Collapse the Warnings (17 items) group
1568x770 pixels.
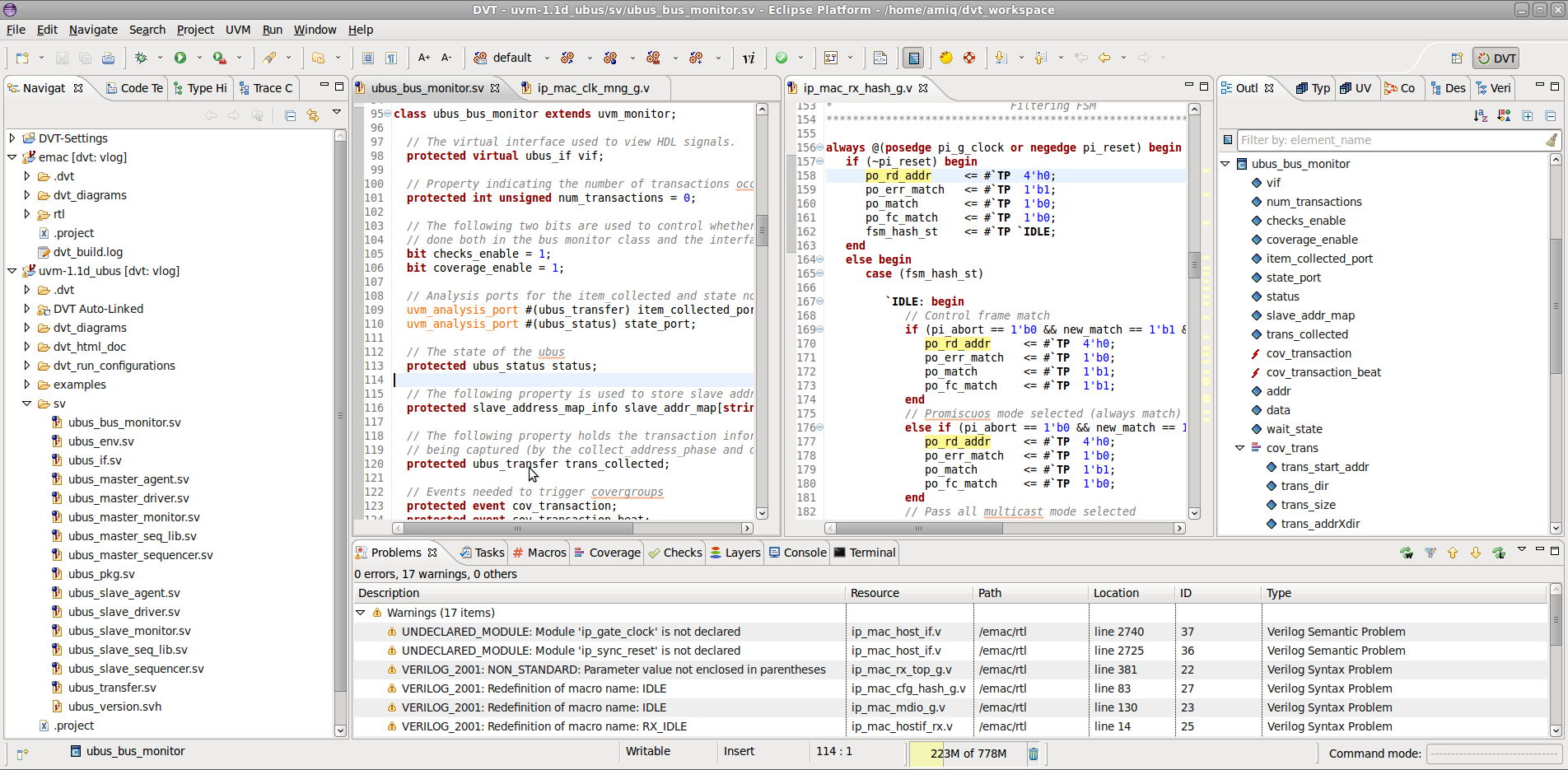point(362,613)
